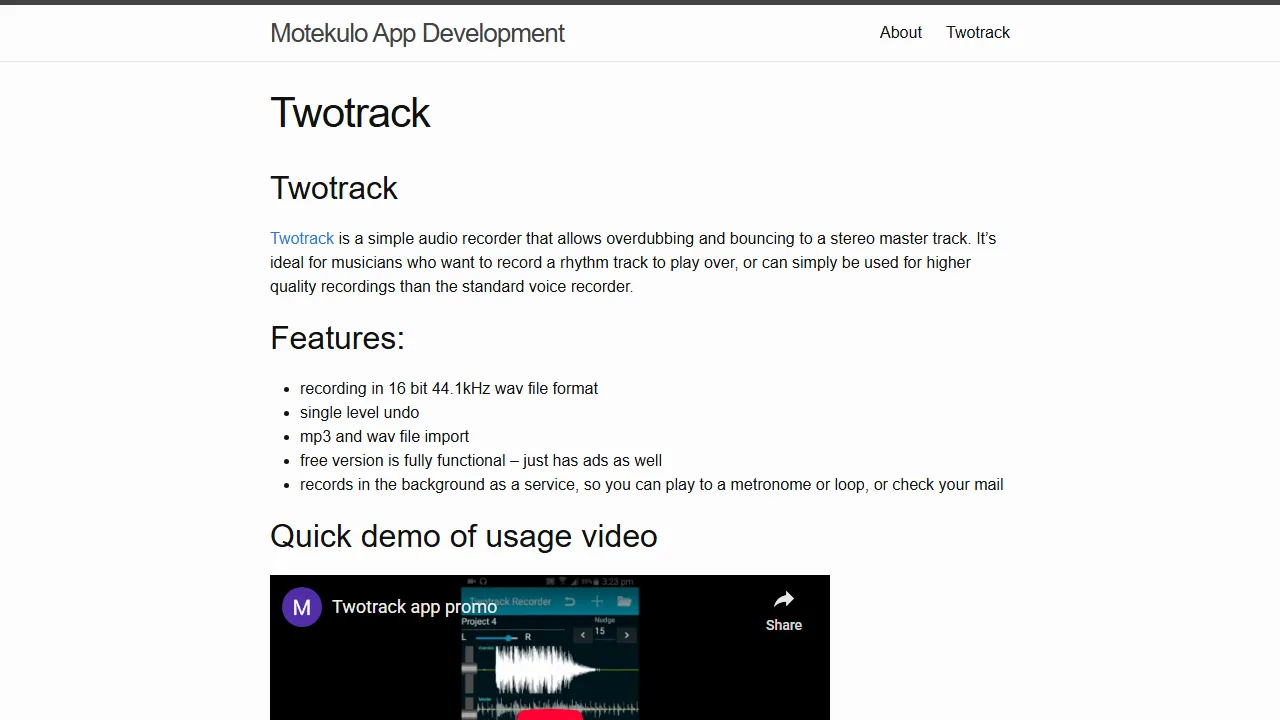Click the headphones icon in the status bar
The image size is (1280, 720).
point(483,580)
